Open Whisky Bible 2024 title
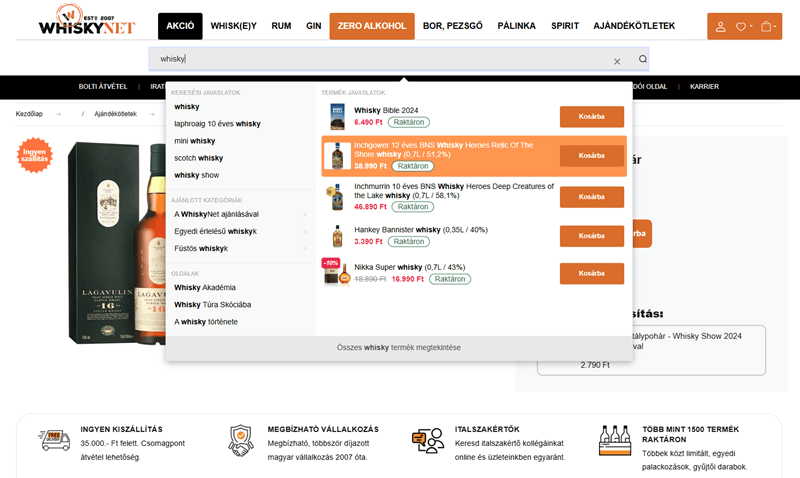The width and height of the screenshot is (800, 478). [386, 110]
